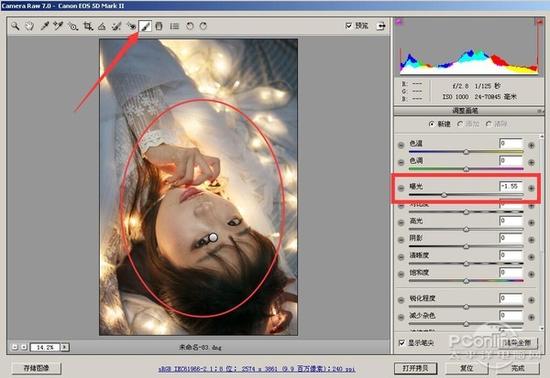
Task: Select the Red Eye Removal tool
Action: coord(131,26)
